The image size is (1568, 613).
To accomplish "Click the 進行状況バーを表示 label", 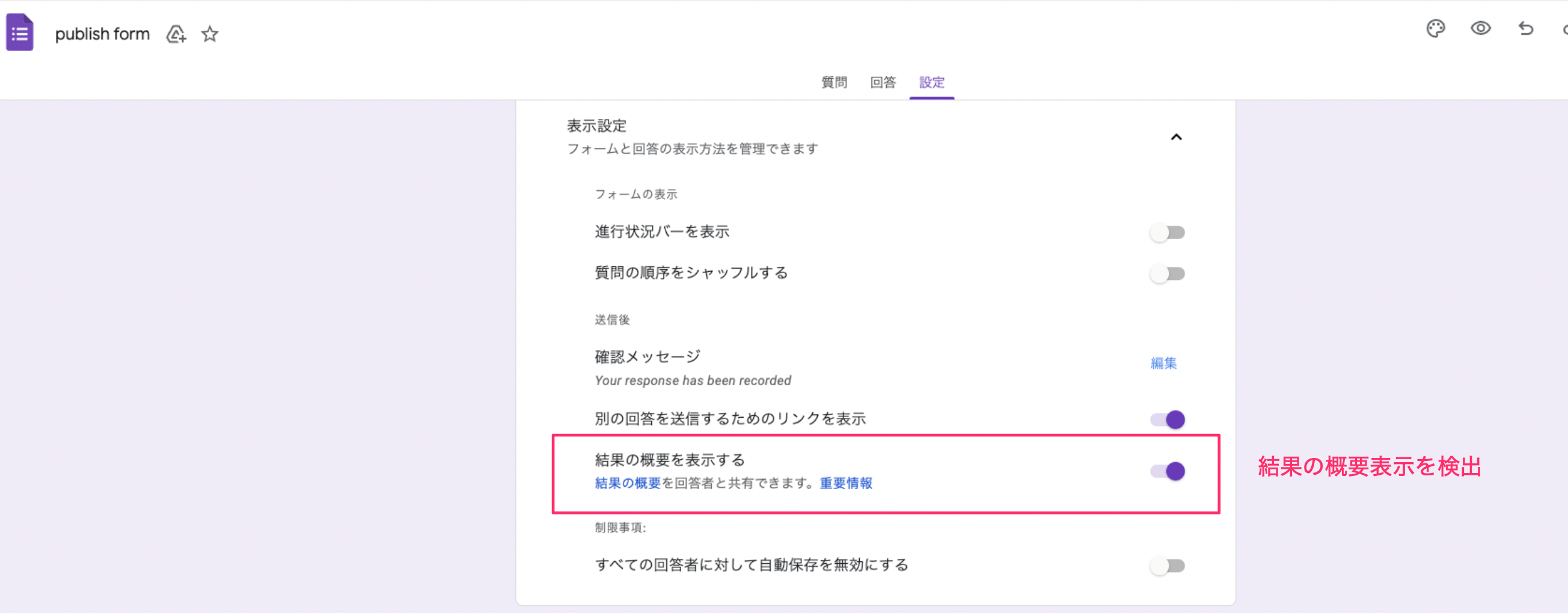I will [x=662, y=232].
